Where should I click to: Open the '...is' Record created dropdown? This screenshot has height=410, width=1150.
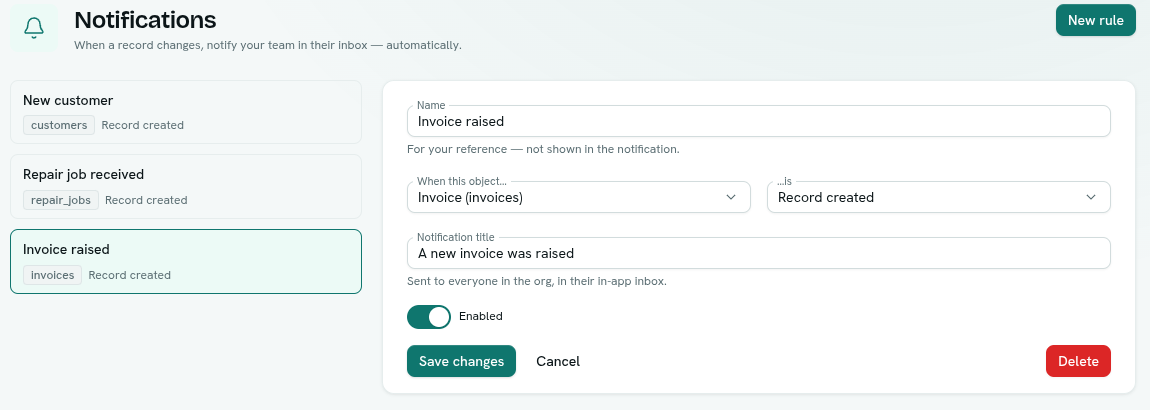point(938,197)
